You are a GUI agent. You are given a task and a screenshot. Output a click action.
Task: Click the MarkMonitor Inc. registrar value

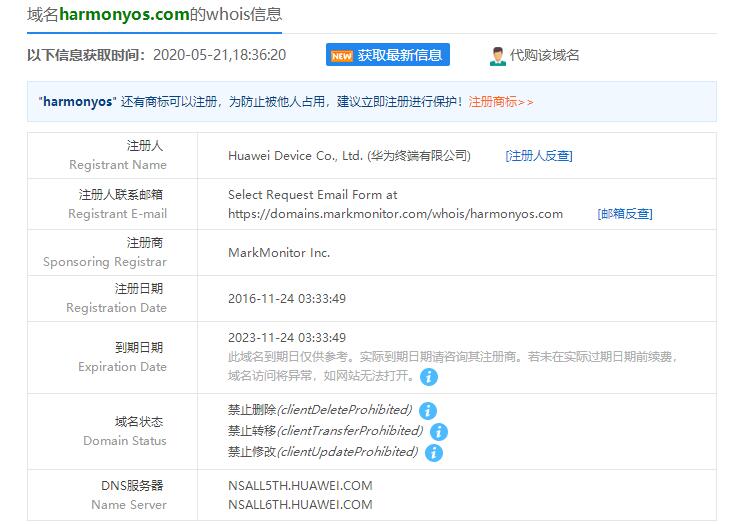point(279,253)
